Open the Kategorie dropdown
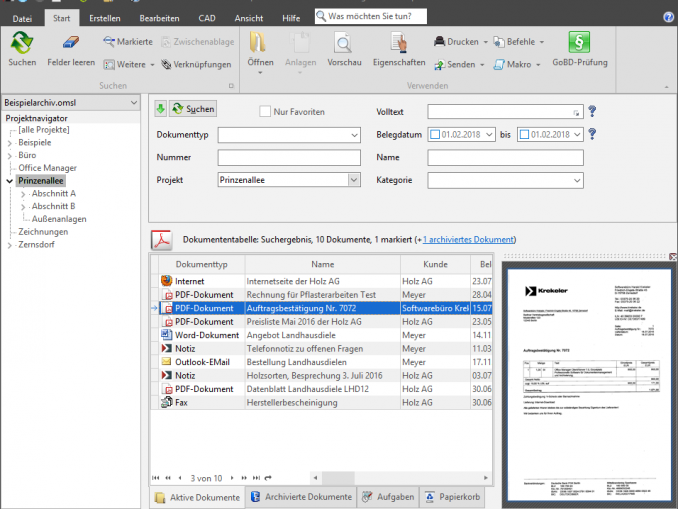Screen dimensions: 678x509 tap(577, 180)
